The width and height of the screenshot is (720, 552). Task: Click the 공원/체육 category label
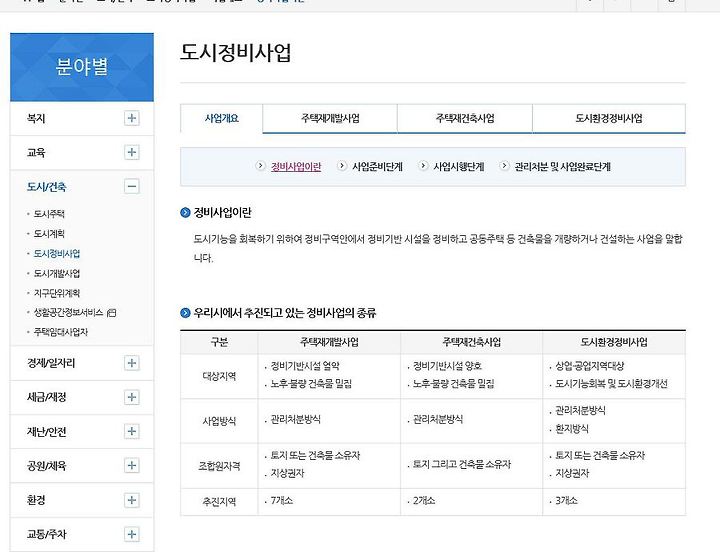46,465
